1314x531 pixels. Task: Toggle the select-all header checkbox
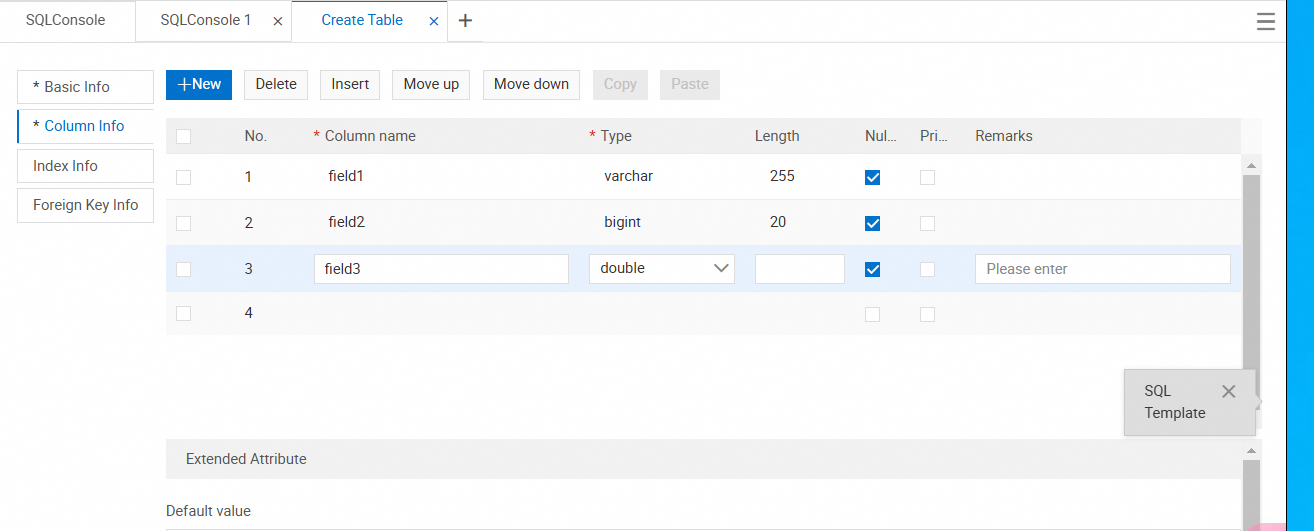(183, 136)
